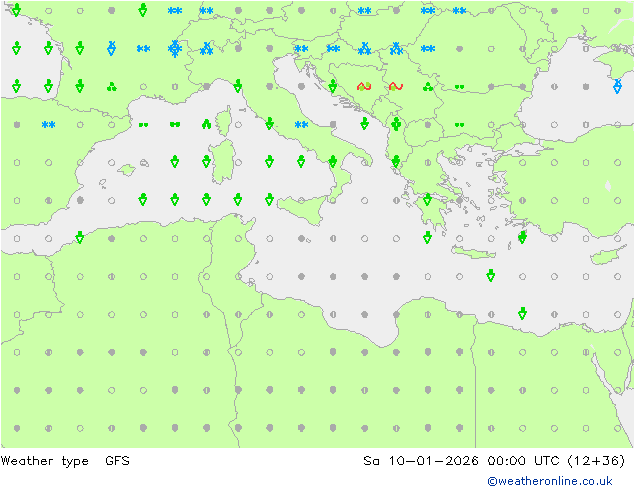Click the red freezing rain symbol over Serbia
This screenshot has height=490, width=634.
(x=396, y=86)
